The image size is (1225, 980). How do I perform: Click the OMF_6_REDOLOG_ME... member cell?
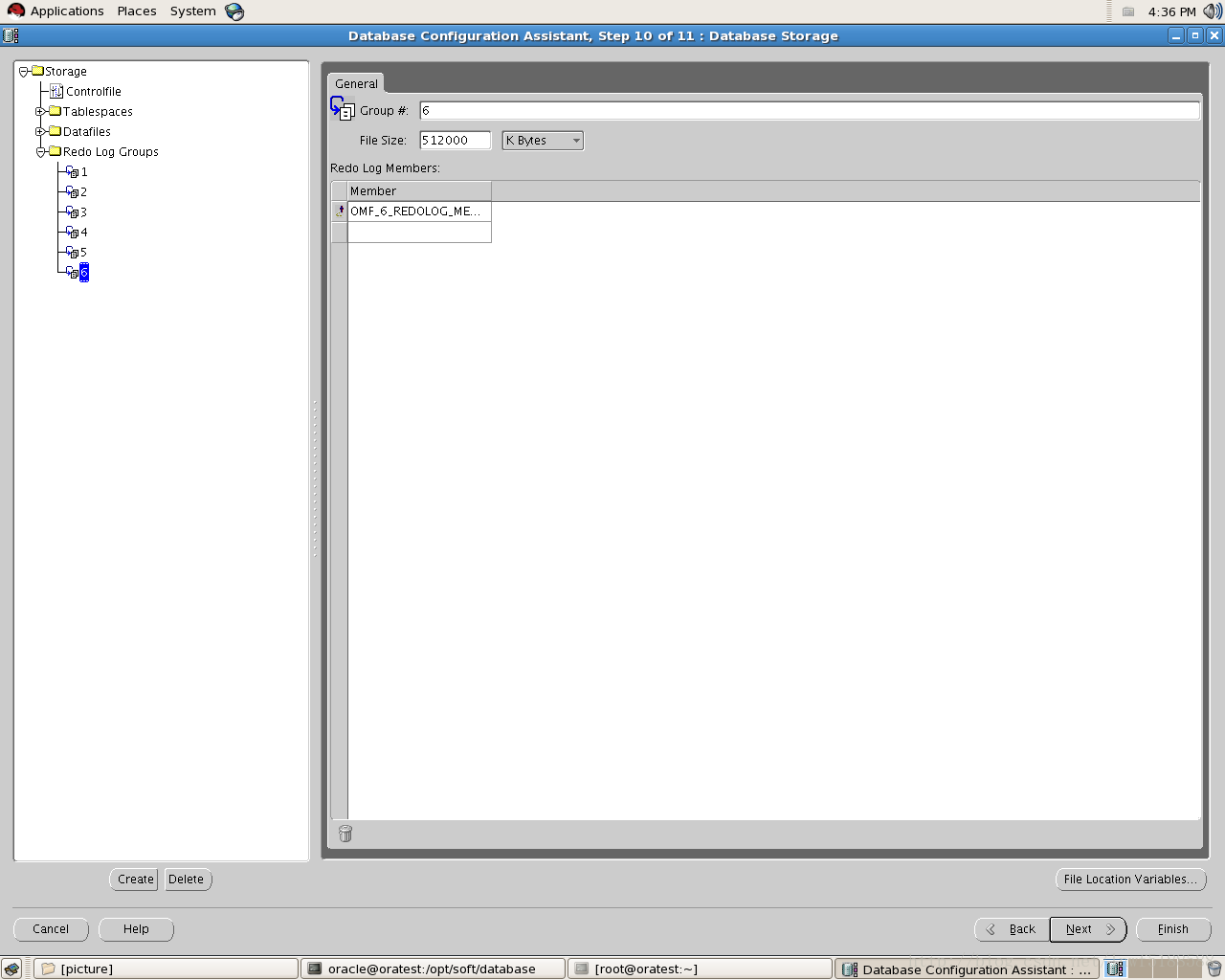pos(419,212)
